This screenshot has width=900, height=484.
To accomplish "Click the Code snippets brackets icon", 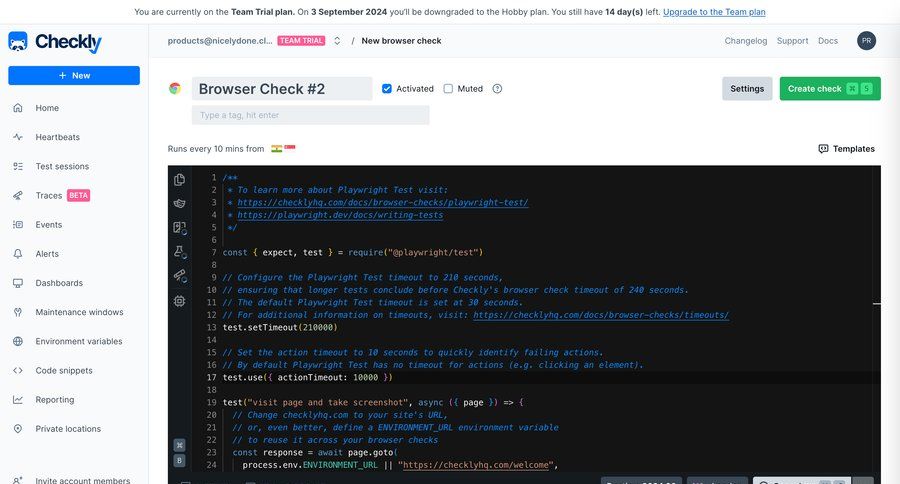I will (18, 370).
